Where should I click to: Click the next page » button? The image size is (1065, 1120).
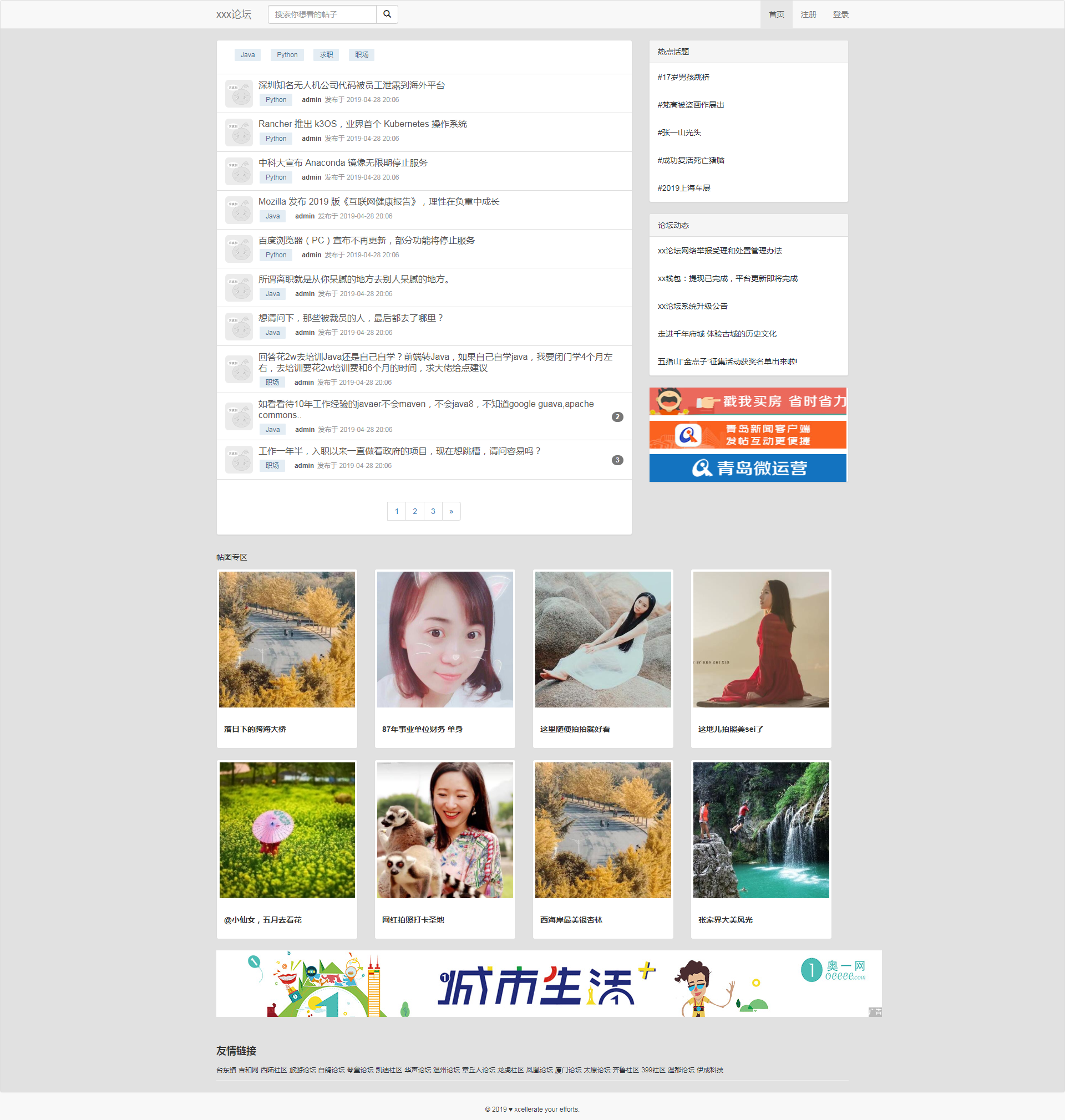pyautogui.click(x=452, y=511)
